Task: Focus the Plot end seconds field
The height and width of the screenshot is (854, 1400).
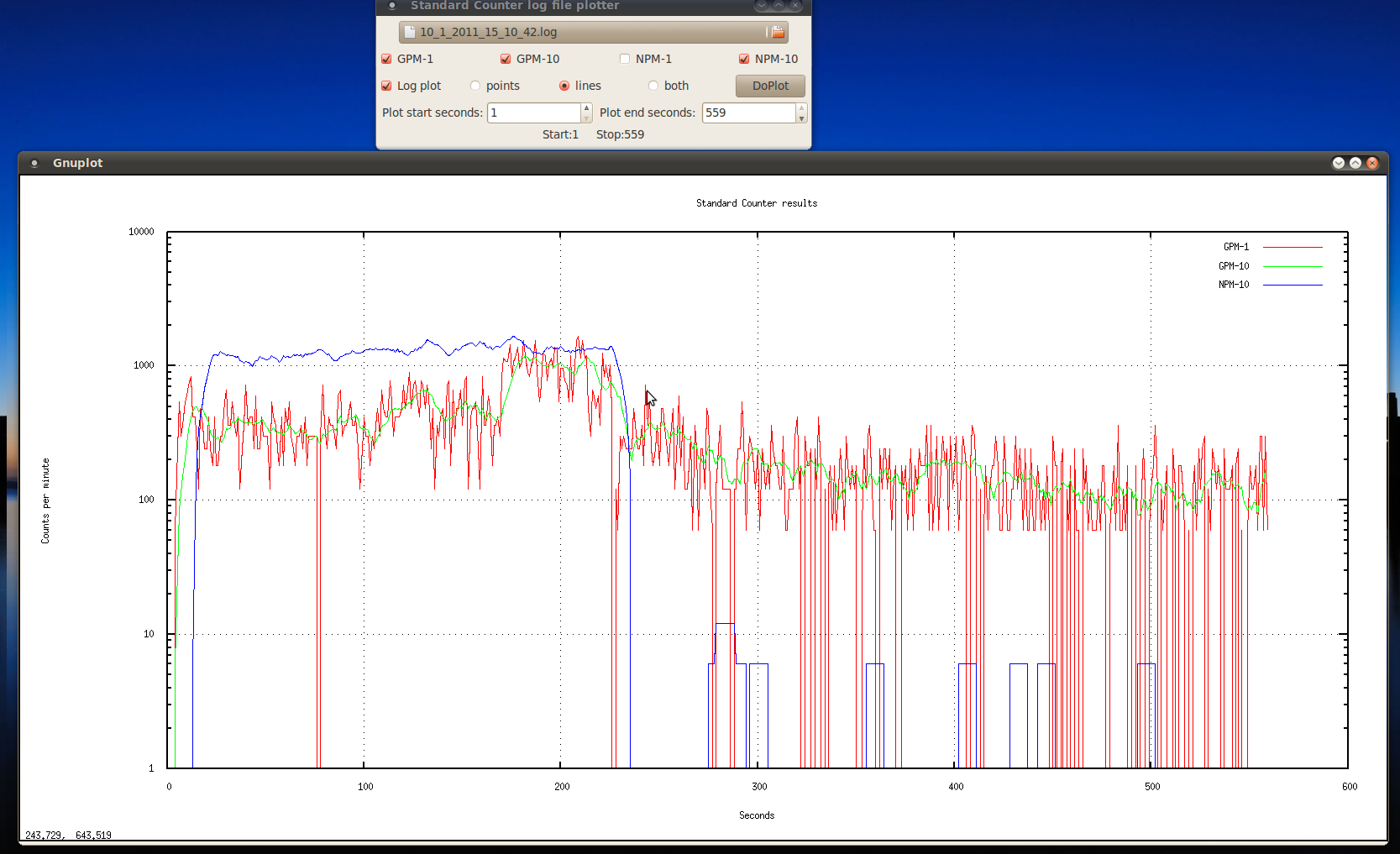Action: (749, 113)
